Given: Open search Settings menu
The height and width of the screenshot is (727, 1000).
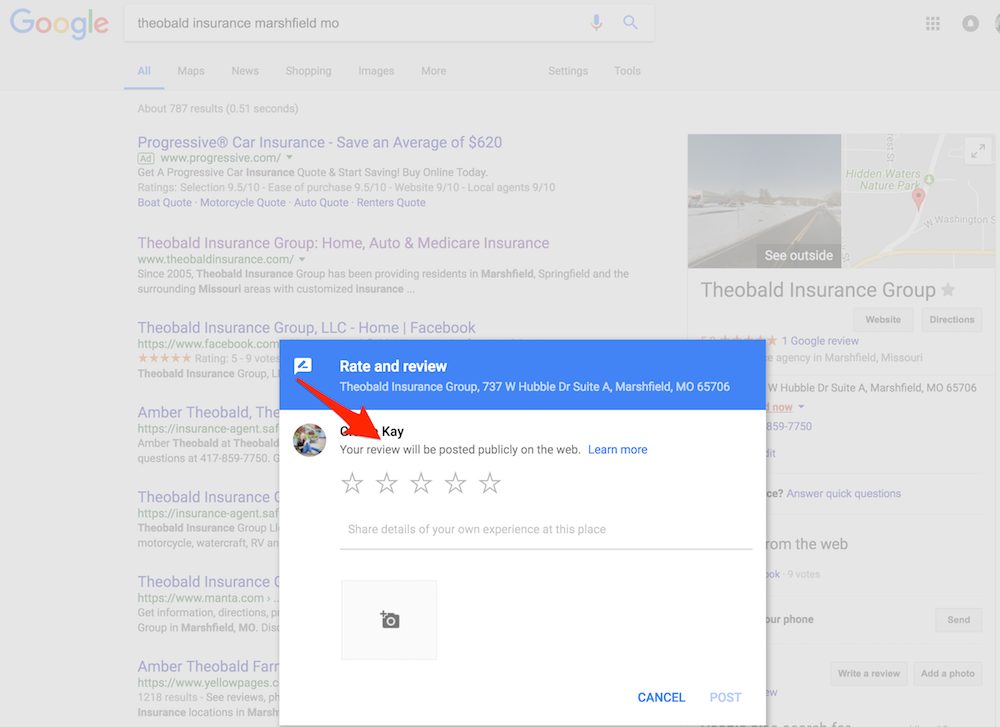Looking at the screenshot, I should coord(568,71).
